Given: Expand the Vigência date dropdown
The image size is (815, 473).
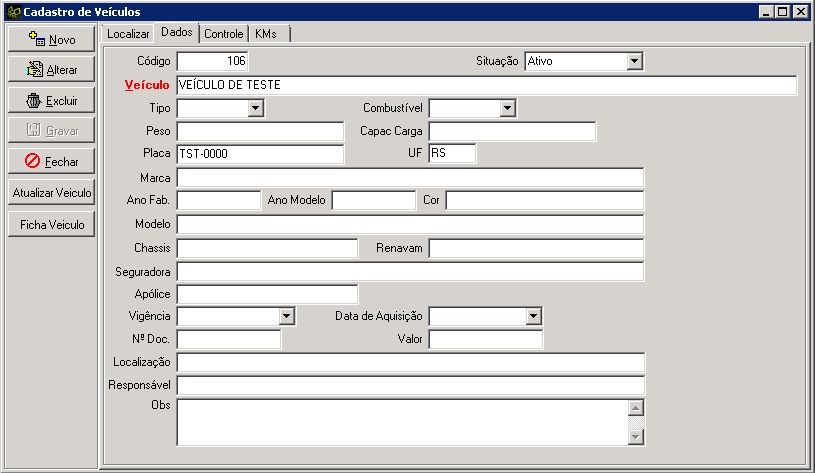Looking at the screenshot, I should pyautogui.click(x=286, y=316).
